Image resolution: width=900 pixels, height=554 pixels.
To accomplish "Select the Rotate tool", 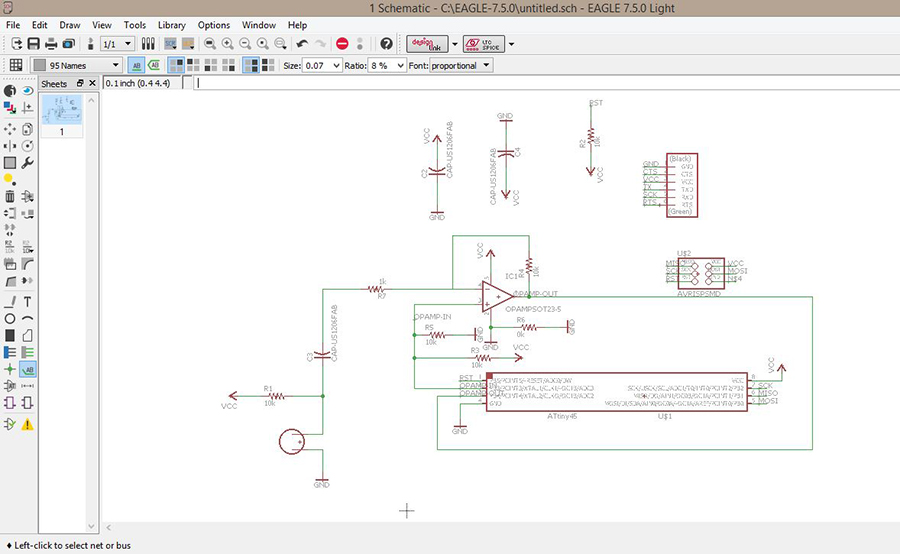I will pos(28,146).
